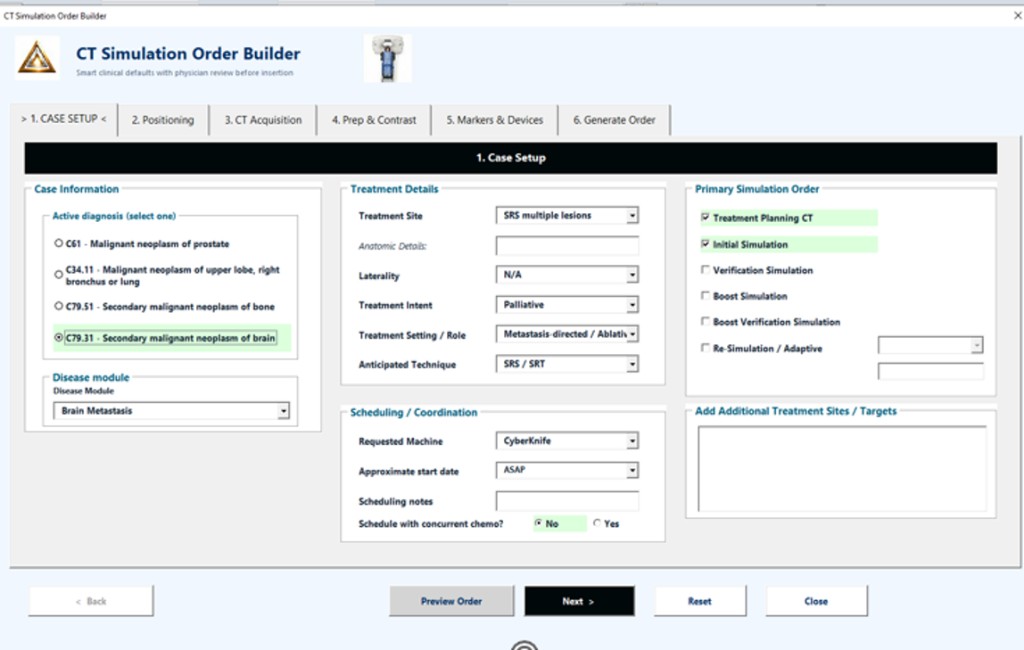
Task: Expand the Laterality dropdown
Action: coord(632,275)
